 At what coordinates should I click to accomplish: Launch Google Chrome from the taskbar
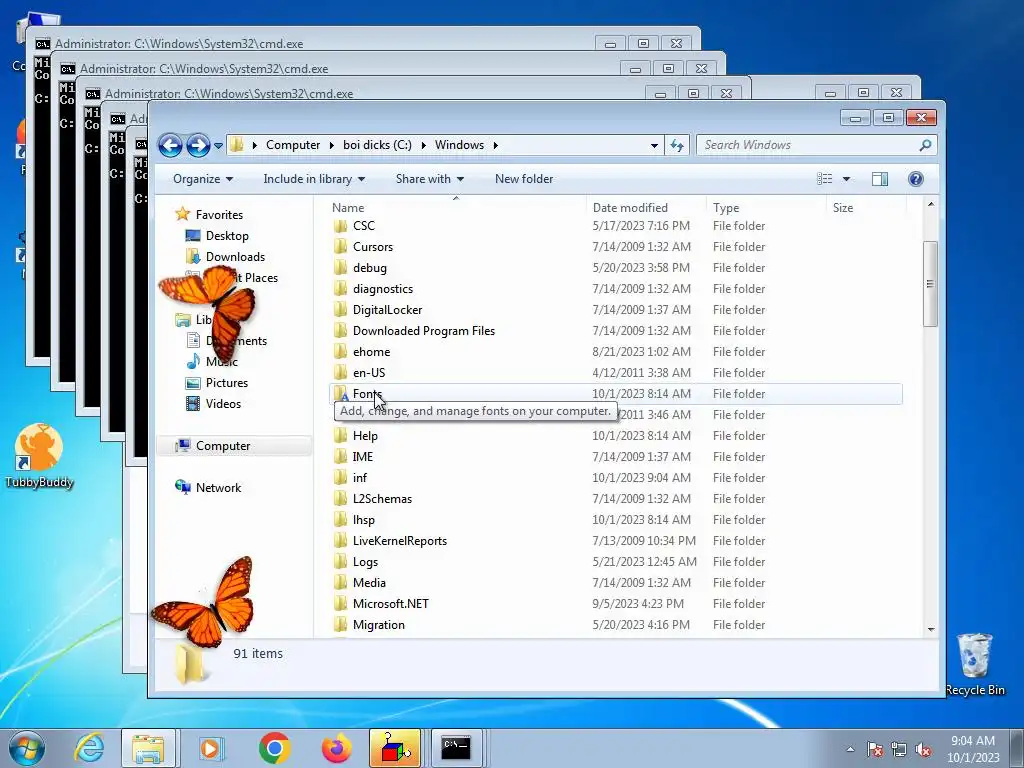point(274,748)
